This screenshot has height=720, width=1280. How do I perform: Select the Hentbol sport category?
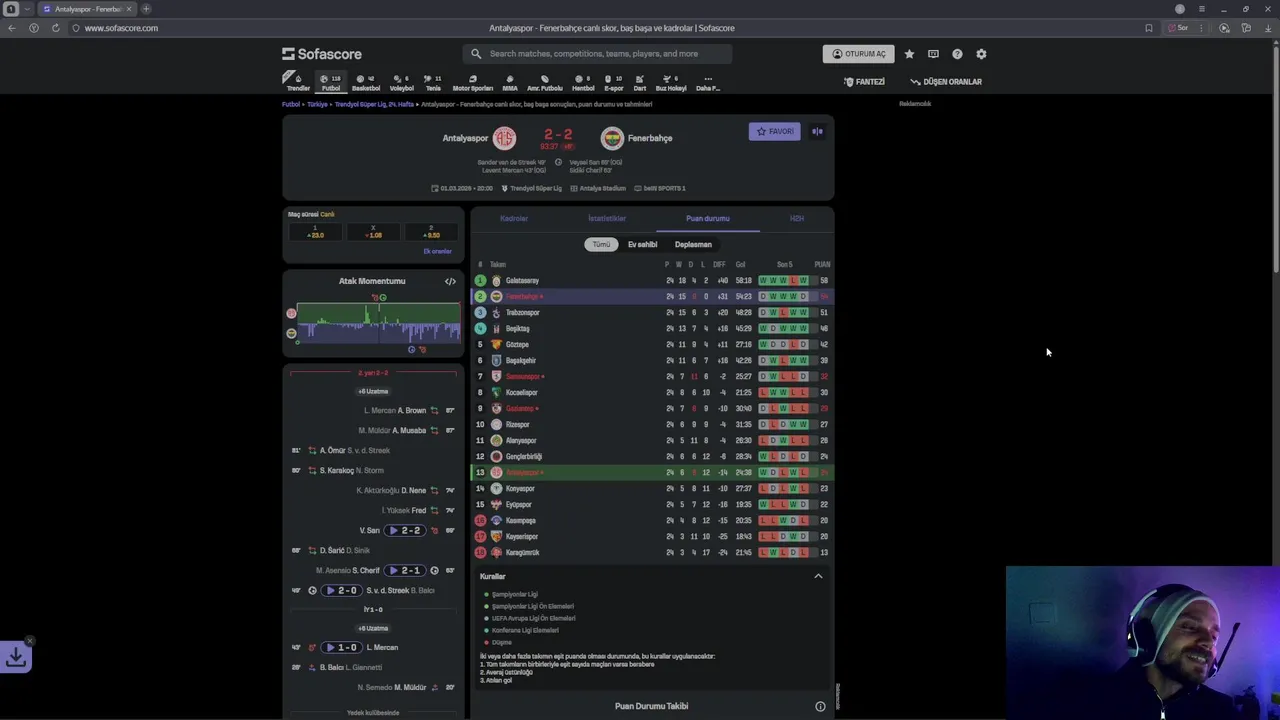(x=583, y=82)
